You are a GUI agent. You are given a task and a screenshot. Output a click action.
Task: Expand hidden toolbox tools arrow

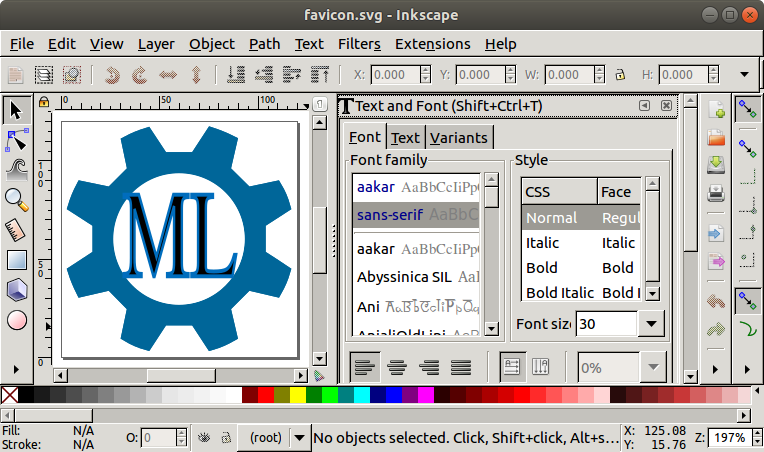pos(16,369)
